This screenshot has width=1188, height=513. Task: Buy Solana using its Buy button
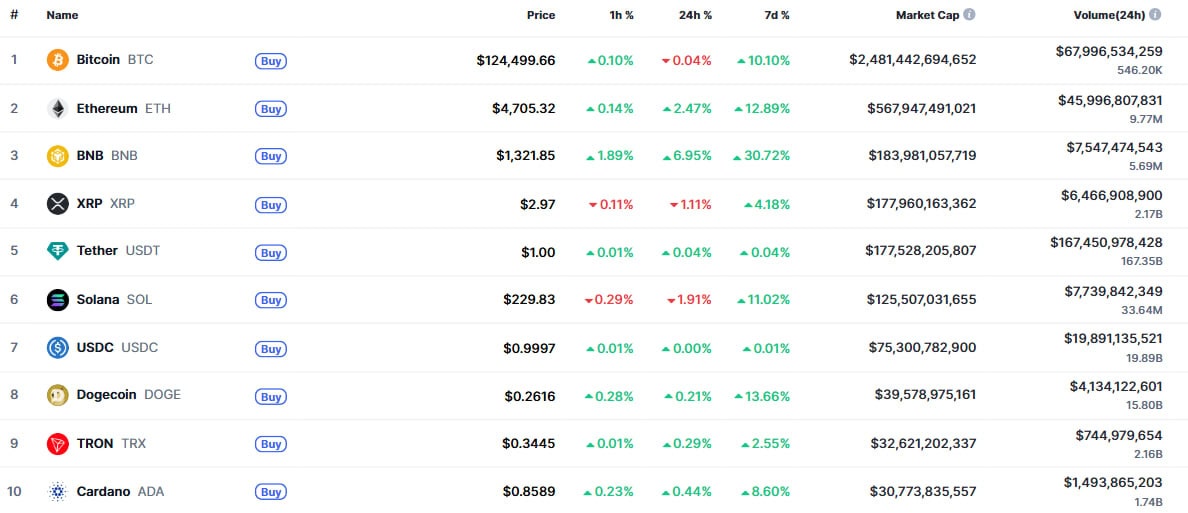pos(270,300)
